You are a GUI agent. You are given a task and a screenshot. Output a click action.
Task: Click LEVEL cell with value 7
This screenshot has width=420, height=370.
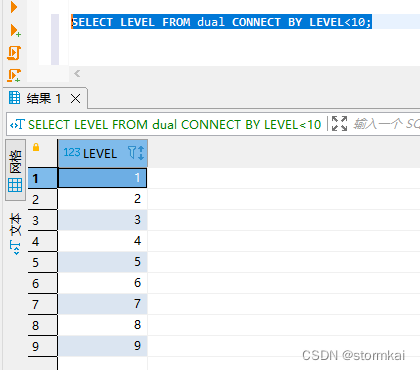click(102, 304)
